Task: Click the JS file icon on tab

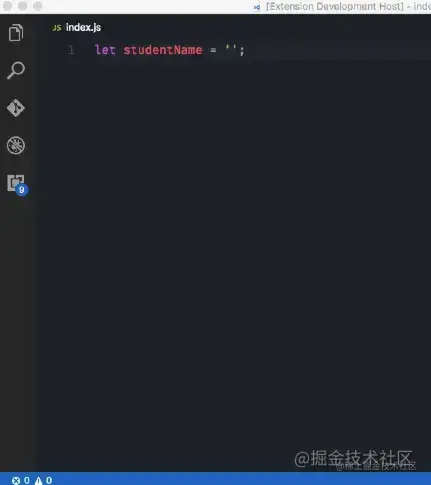Action: (57, 28)
